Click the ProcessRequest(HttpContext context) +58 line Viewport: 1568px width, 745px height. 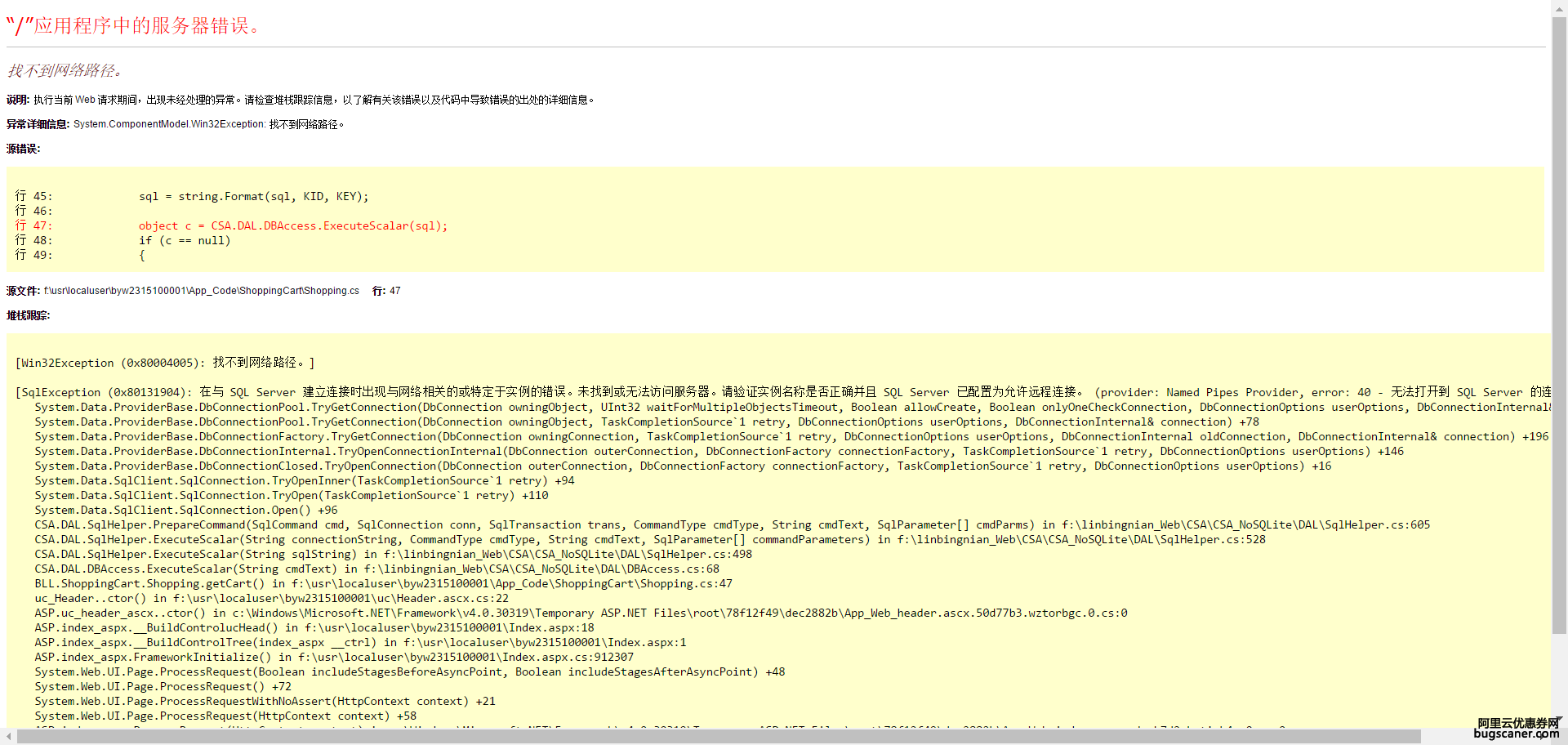point(225,716)
